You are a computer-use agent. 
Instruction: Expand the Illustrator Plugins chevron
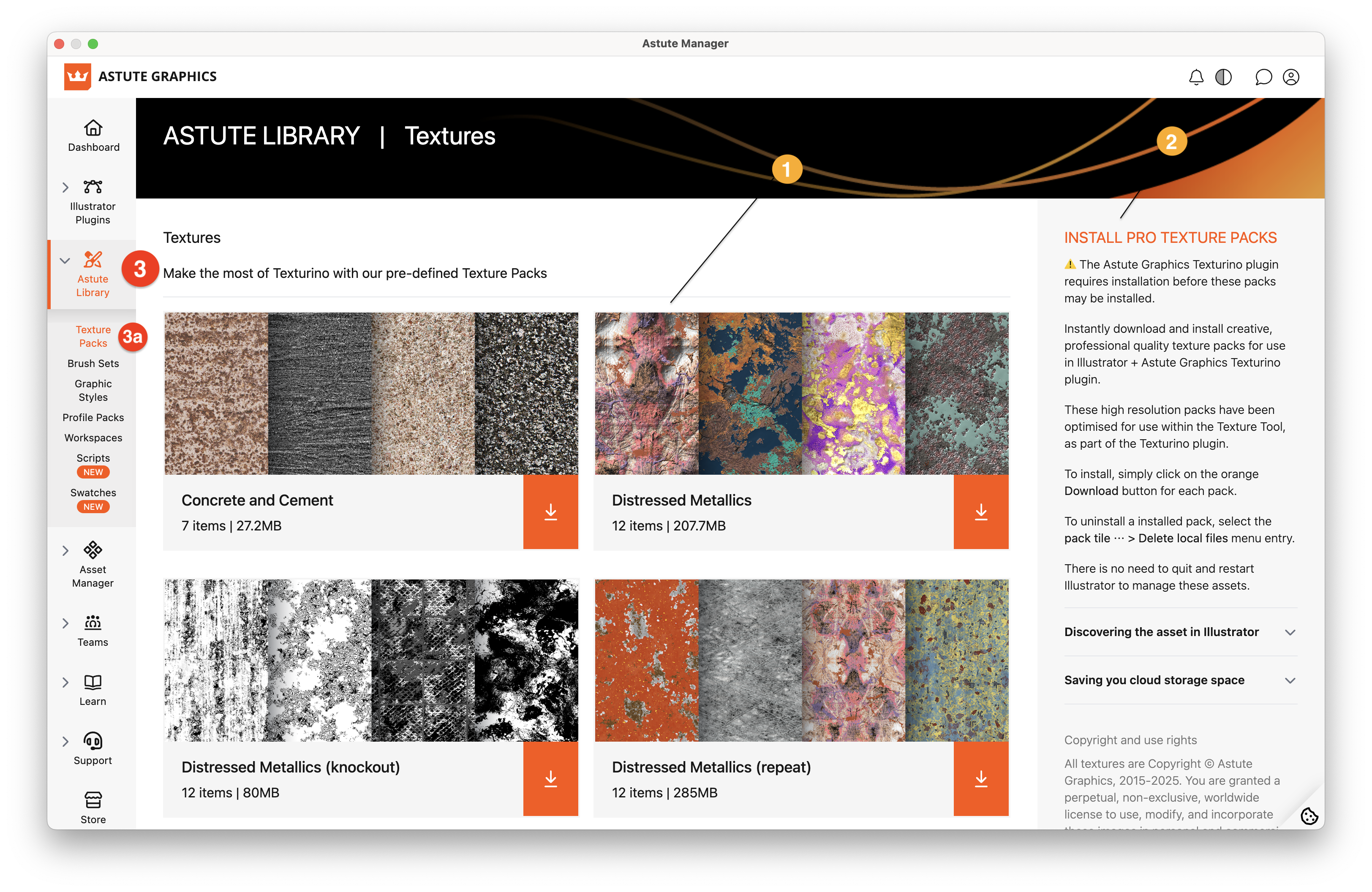click(65, 187)
